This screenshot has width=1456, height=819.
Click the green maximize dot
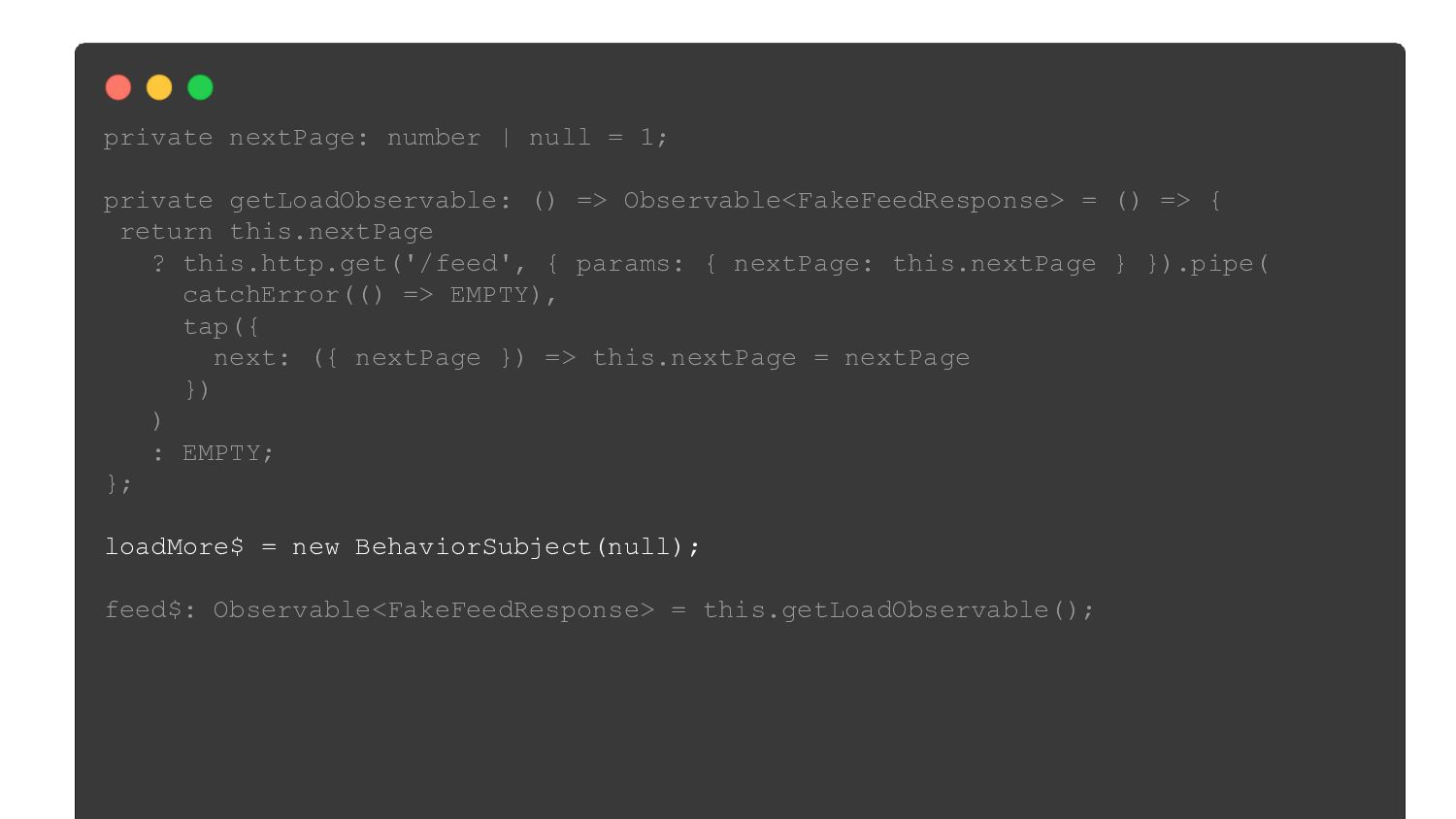pos(200,88)
